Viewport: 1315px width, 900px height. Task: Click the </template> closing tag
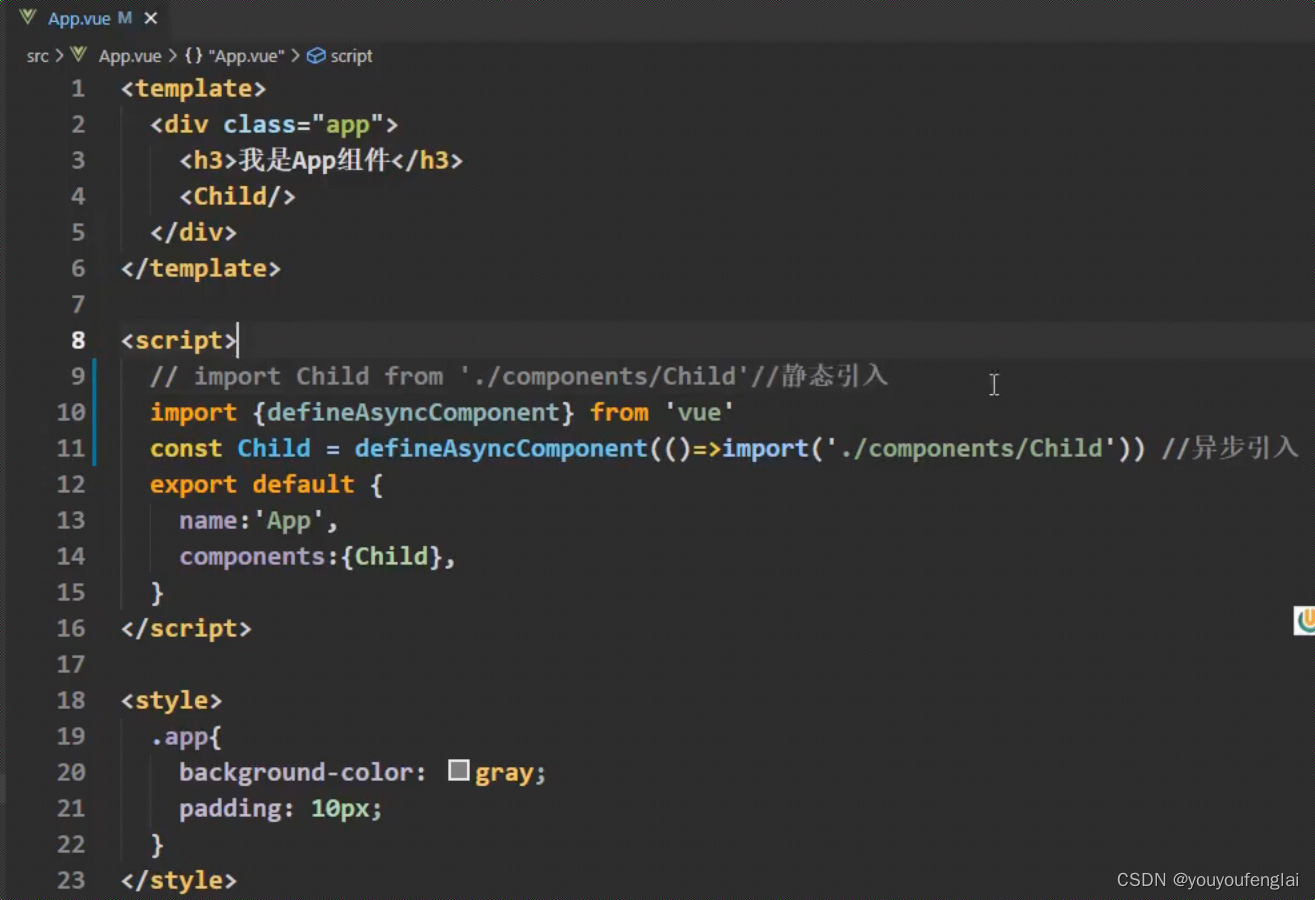(x=200, y=268)
